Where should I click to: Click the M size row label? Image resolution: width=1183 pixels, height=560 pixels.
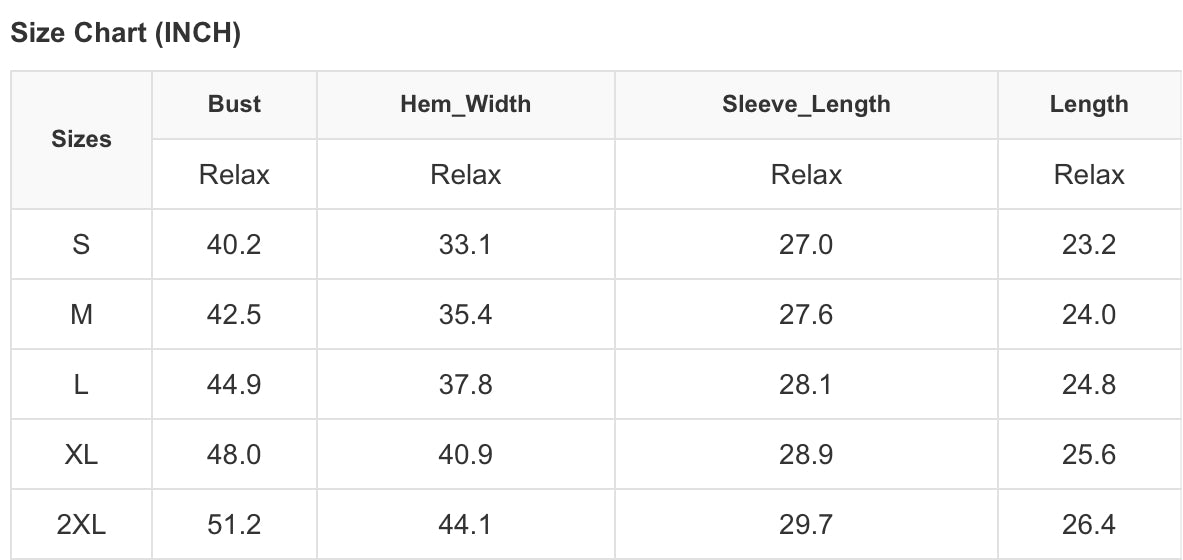click(81, 314)
